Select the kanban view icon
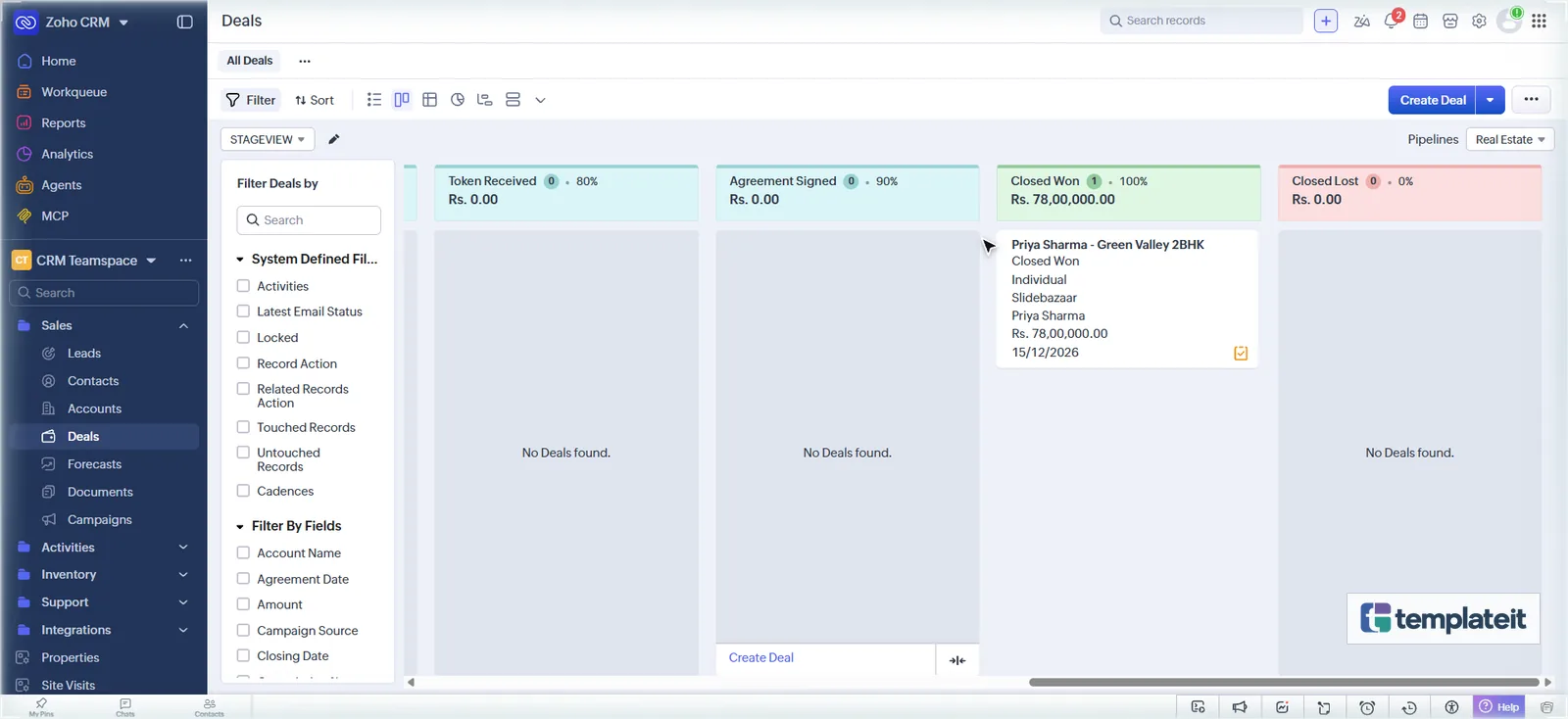The height and width of the screenshot is (719, 1568). [x=402, y=100]
